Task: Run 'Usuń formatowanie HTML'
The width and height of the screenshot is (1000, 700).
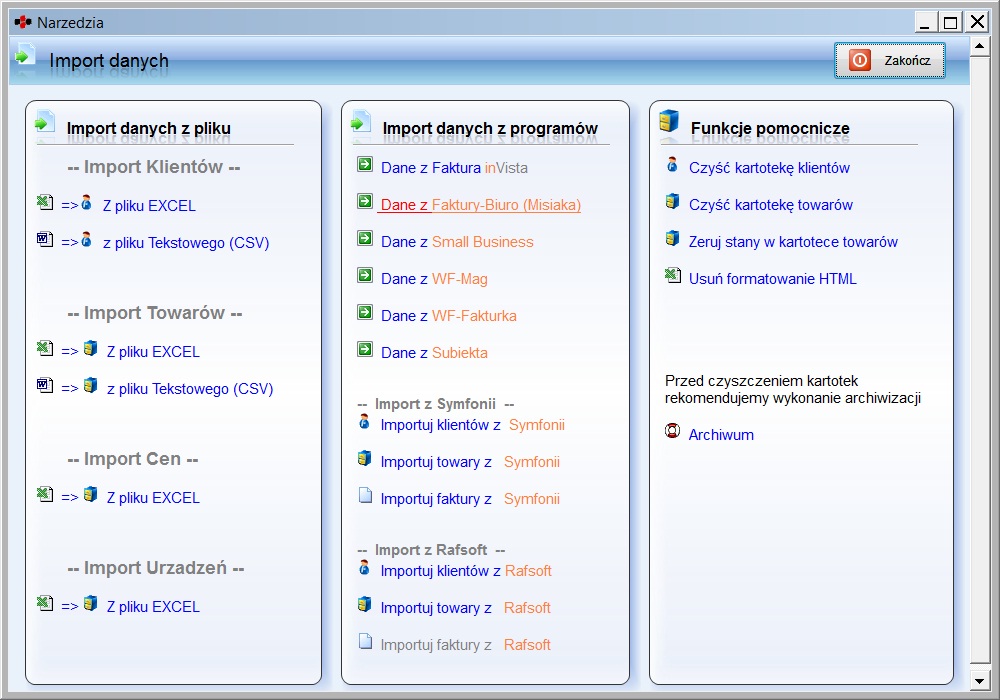Action: pyautogui.click(x=772, y=279)
